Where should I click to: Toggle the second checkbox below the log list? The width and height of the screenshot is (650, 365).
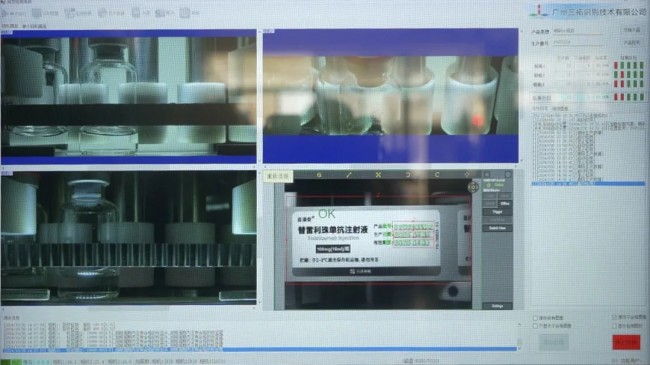click(x=536, y=326)
